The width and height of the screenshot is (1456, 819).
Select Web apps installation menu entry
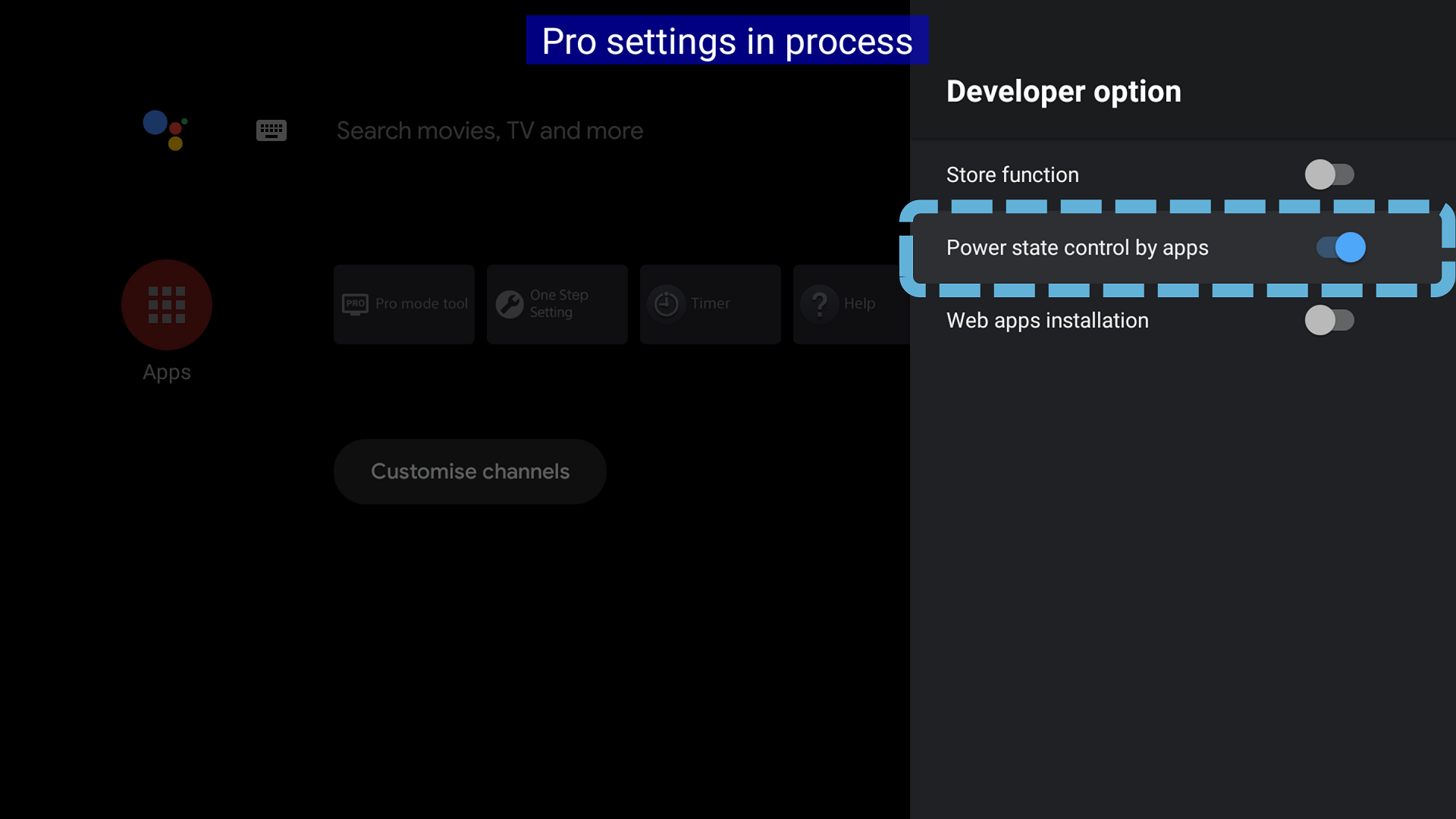pyautogui.click(x=1047, y=320)
